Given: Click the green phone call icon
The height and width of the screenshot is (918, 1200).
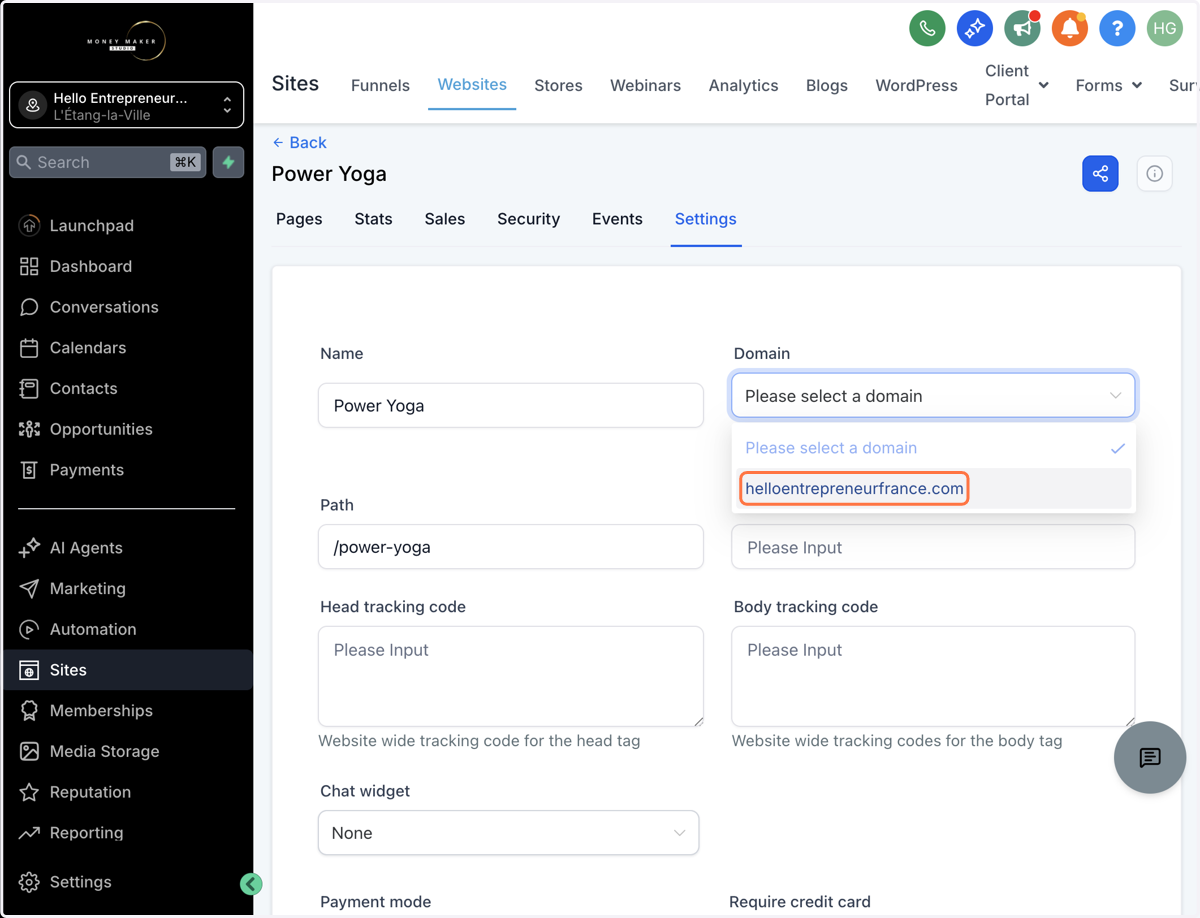Looking at the screenshot, I should tap(927, 29).
